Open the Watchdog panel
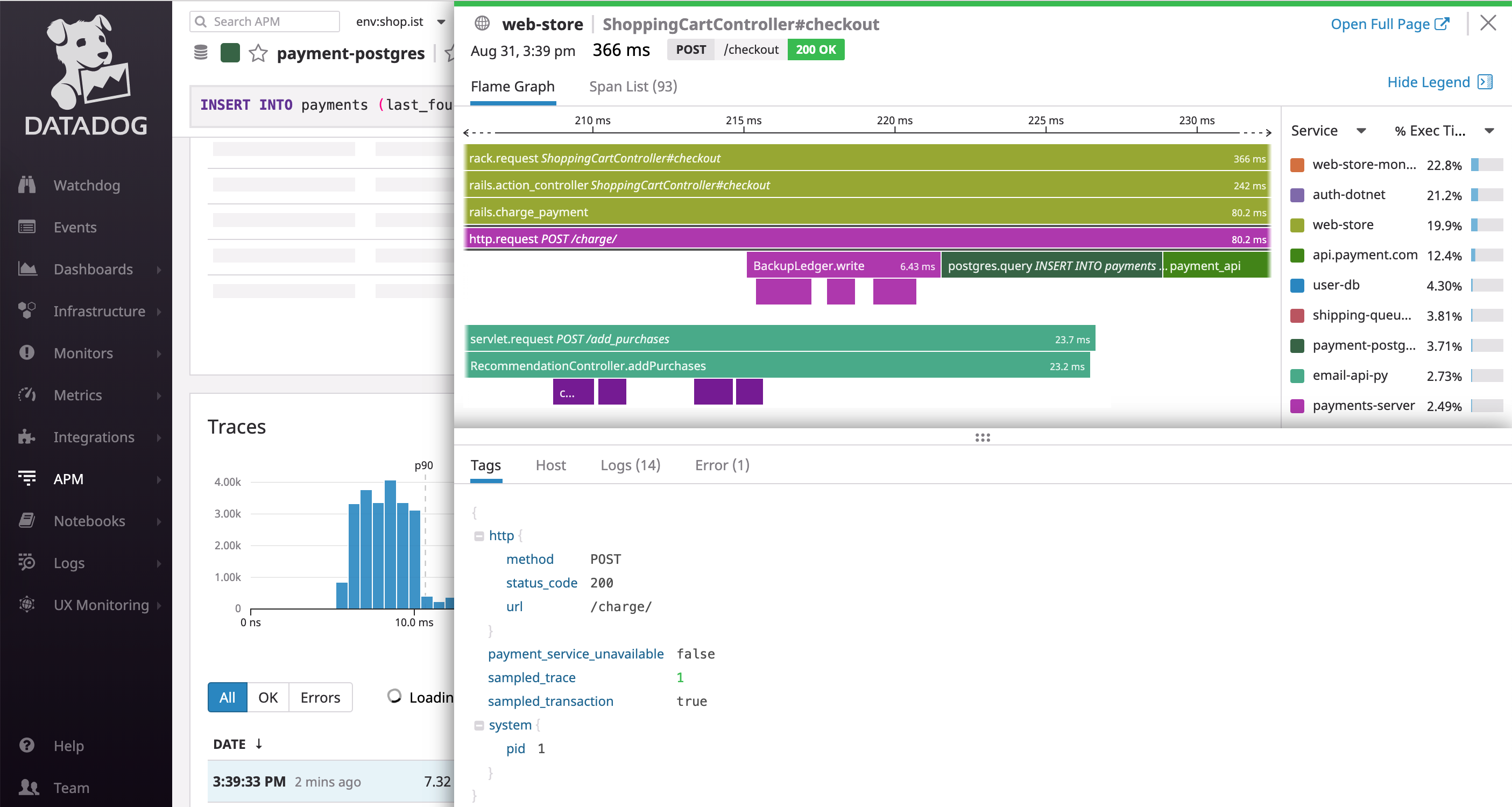 88,184
